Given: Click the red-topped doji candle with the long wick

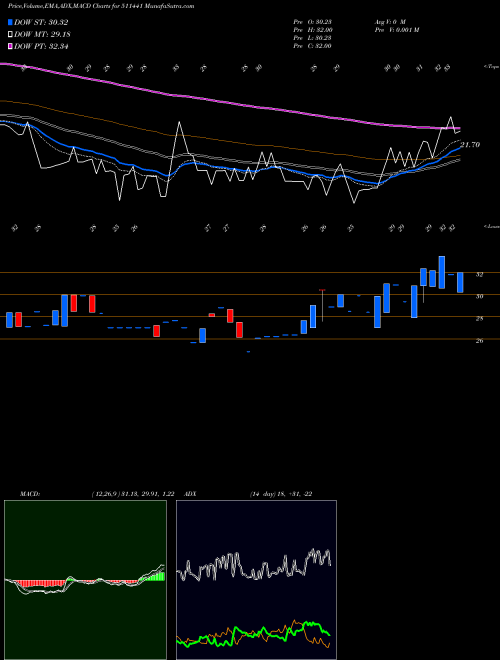Looking at the screenshot, I should coord(322,306).
